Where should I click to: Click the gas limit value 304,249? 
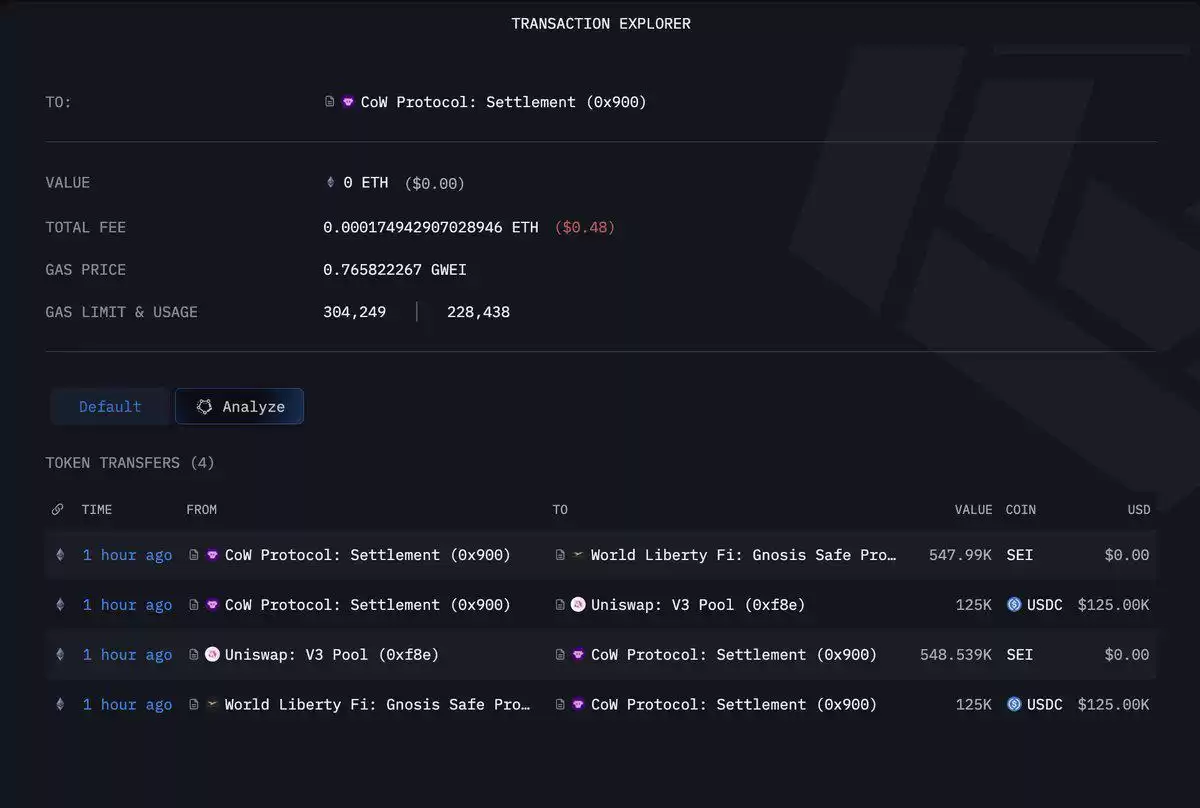355,312
